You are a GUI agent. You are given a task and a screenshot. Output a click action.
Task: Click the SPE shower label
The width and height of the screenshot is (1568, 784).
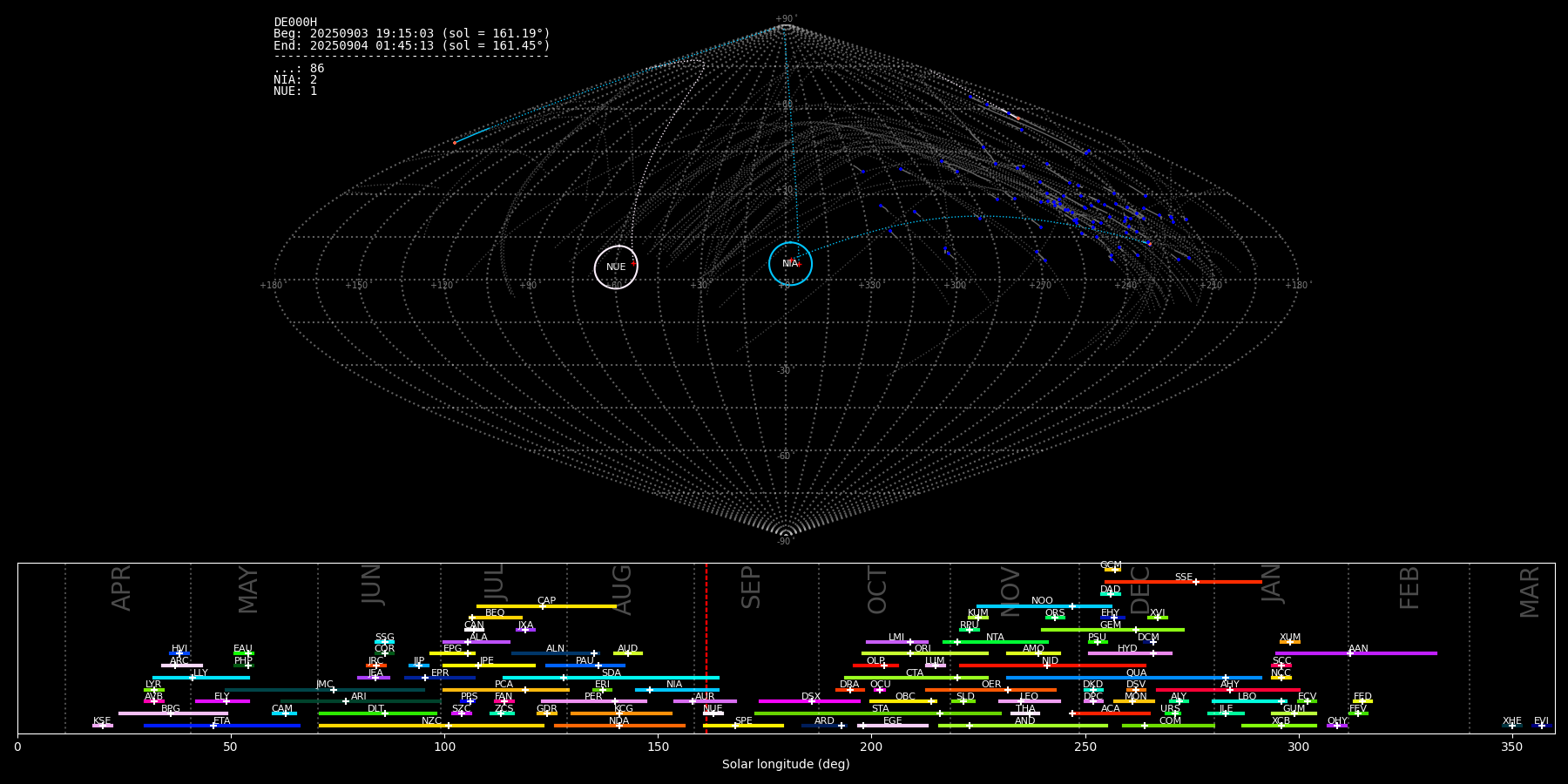(x=743, y=721)
